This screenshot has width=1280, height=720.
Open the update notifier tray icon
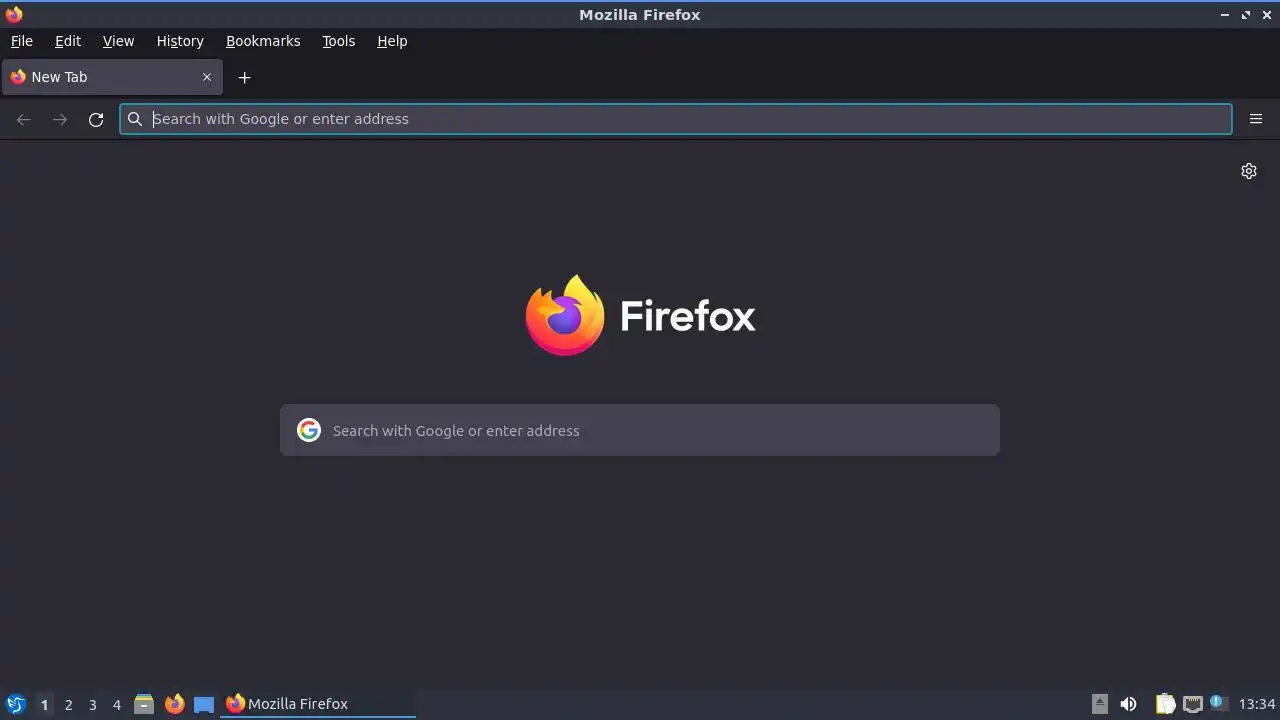[1218, 703]
